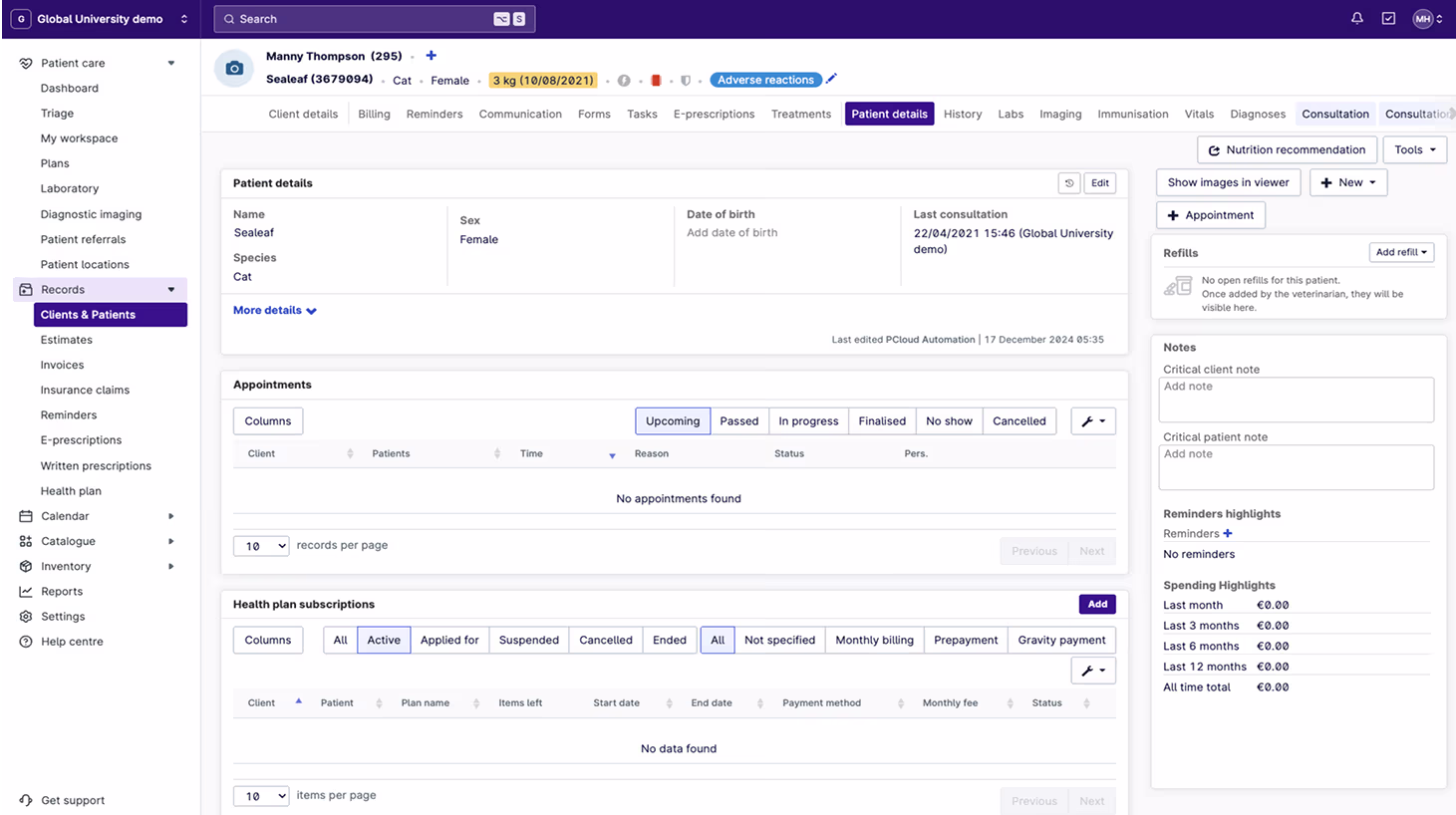
Task: Click the Add note field for critical client note
Action: click(1296, 400)
